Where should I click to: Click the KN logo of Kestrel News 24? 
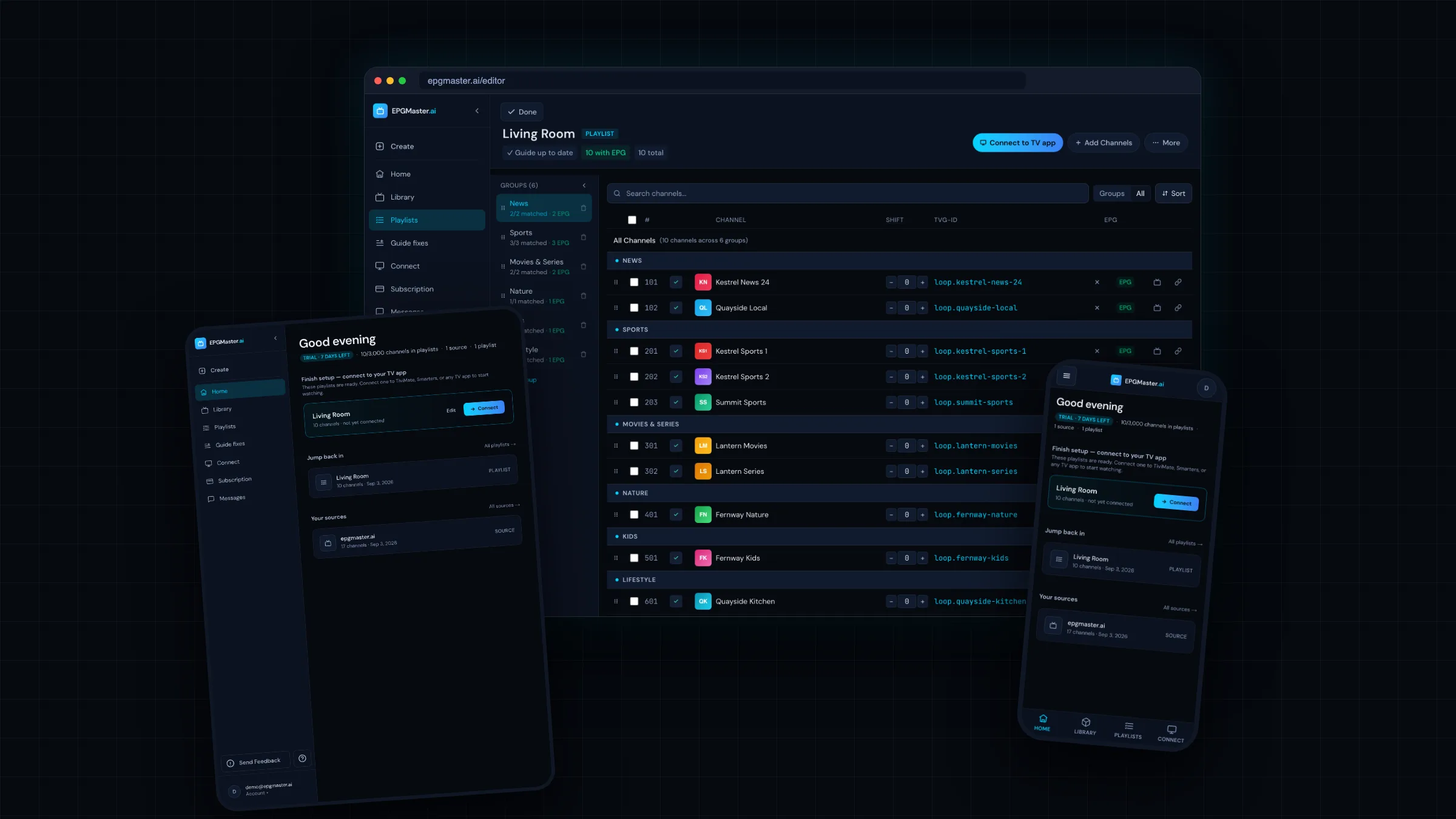click(703, 282)
